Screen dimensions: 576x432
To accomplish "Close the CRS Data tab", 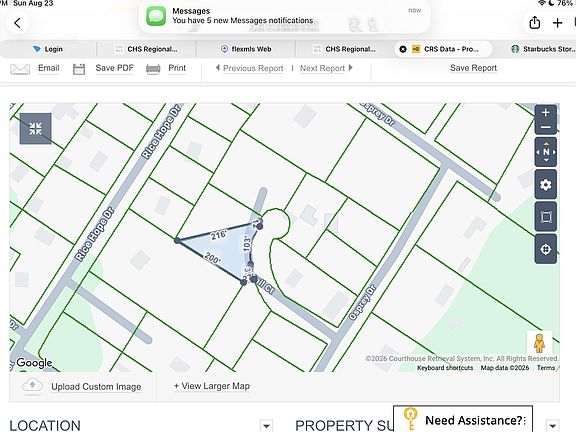I will pos(403,49).
